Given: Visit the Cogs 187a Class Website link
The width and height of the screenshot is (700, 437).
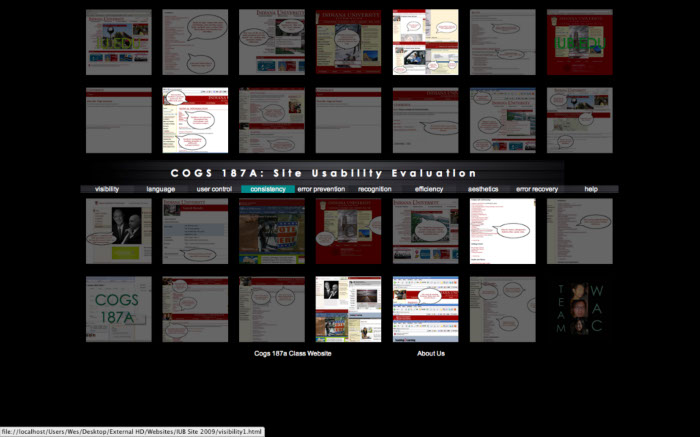Looking at the screenshot, I should point(292,353).
